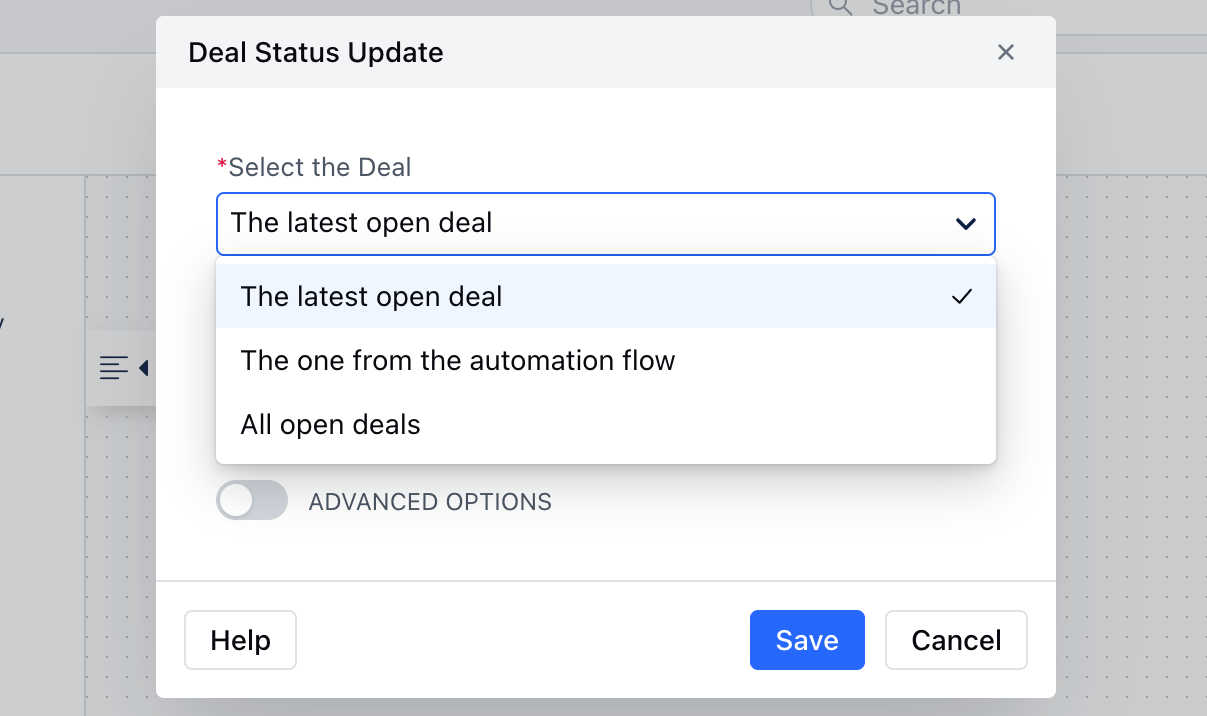Open the Help button

point(240,640)
